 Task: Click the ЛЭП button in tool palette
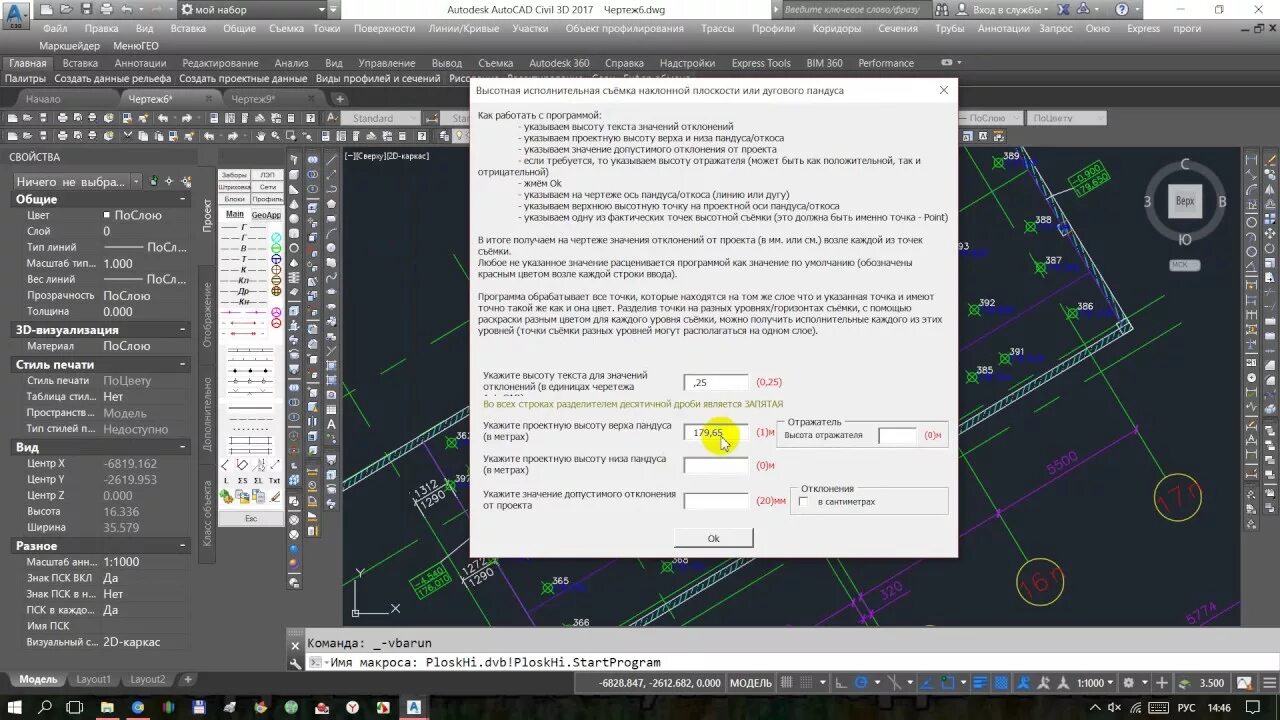[267, 175]
